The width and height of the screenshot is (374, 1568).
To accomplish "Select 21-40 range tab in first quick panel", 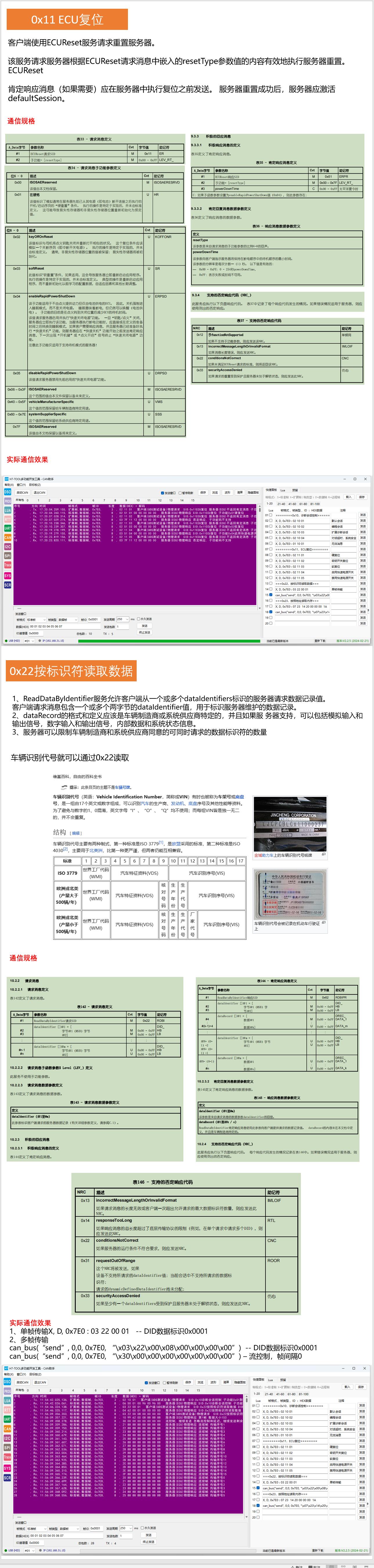I will 281,504.
